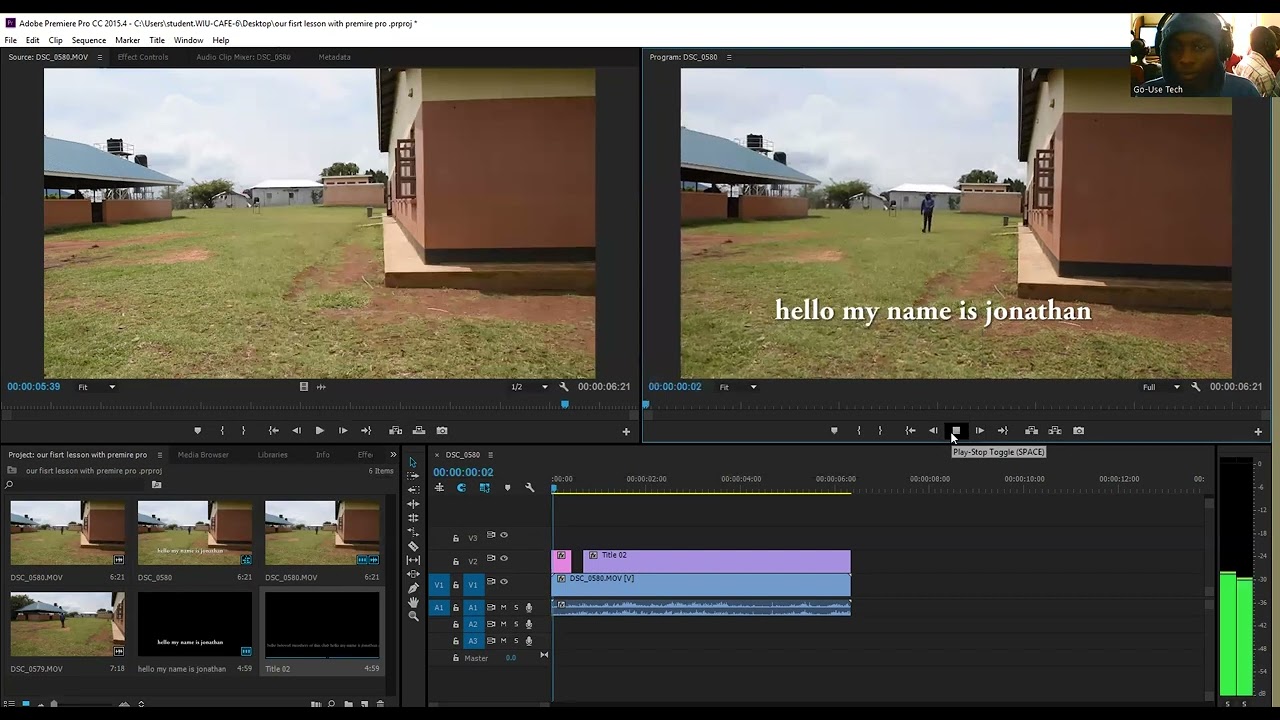The width and height of the screenshot is (1280, 720).
Task: Solo audio track A2
Action: [516, 624]
